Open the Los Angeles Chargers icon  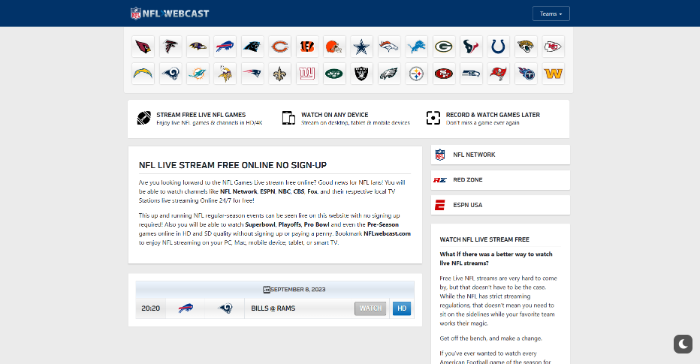tap(143, 74)
